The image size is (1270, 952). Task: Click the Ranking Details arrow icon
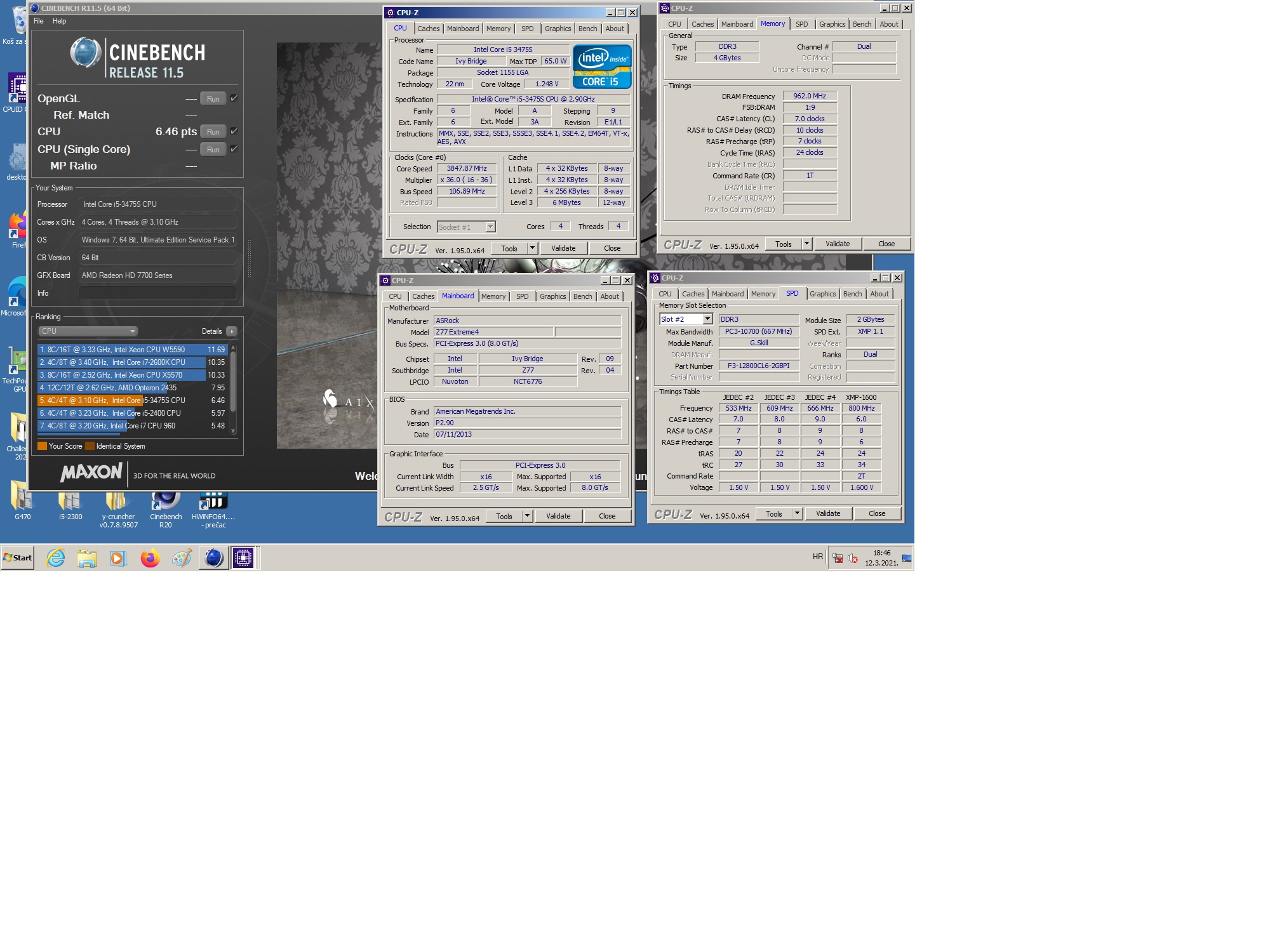point(232,331)
